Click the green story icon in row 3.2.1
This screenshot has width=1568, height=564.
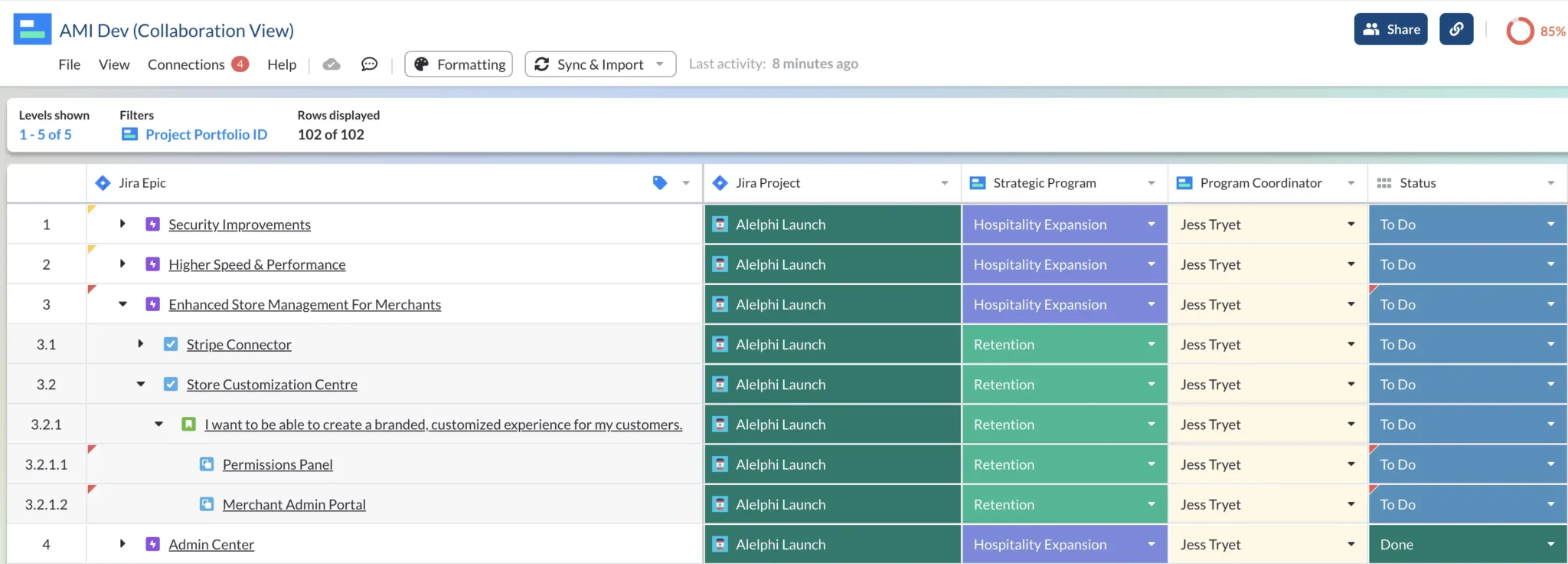point(188,424)
